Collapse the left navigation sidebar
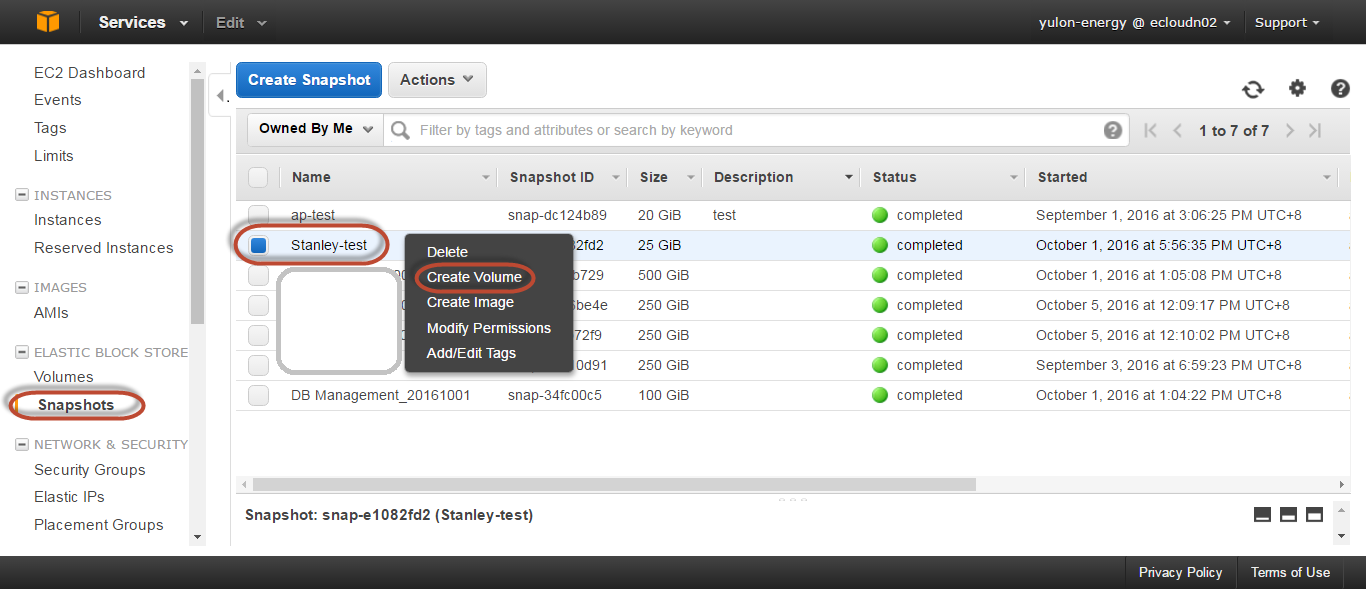Screen dimensions: 1366x589 coord(220,96)
